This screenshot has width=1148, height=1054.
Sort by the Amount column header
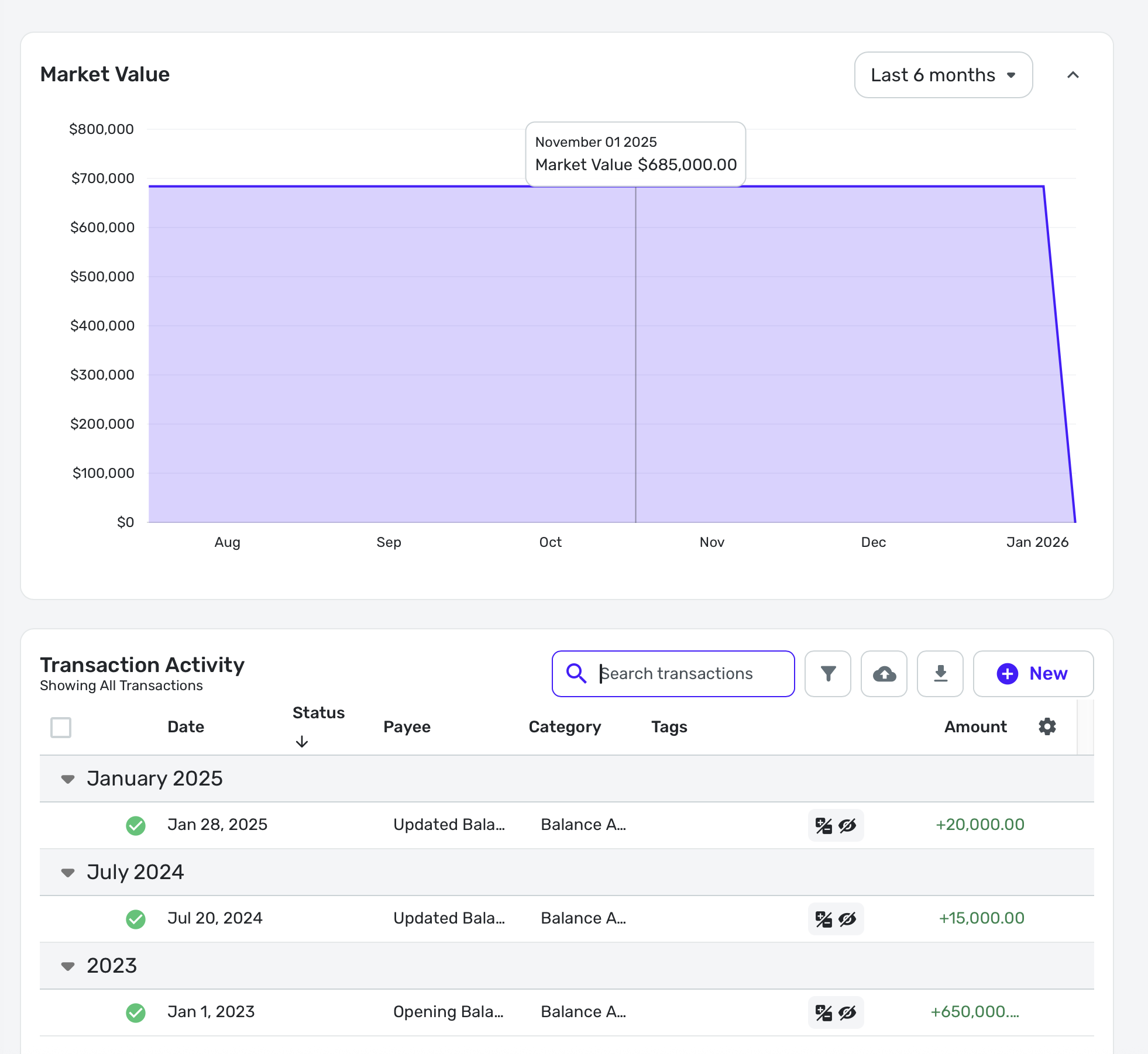(x=975, y=726)
